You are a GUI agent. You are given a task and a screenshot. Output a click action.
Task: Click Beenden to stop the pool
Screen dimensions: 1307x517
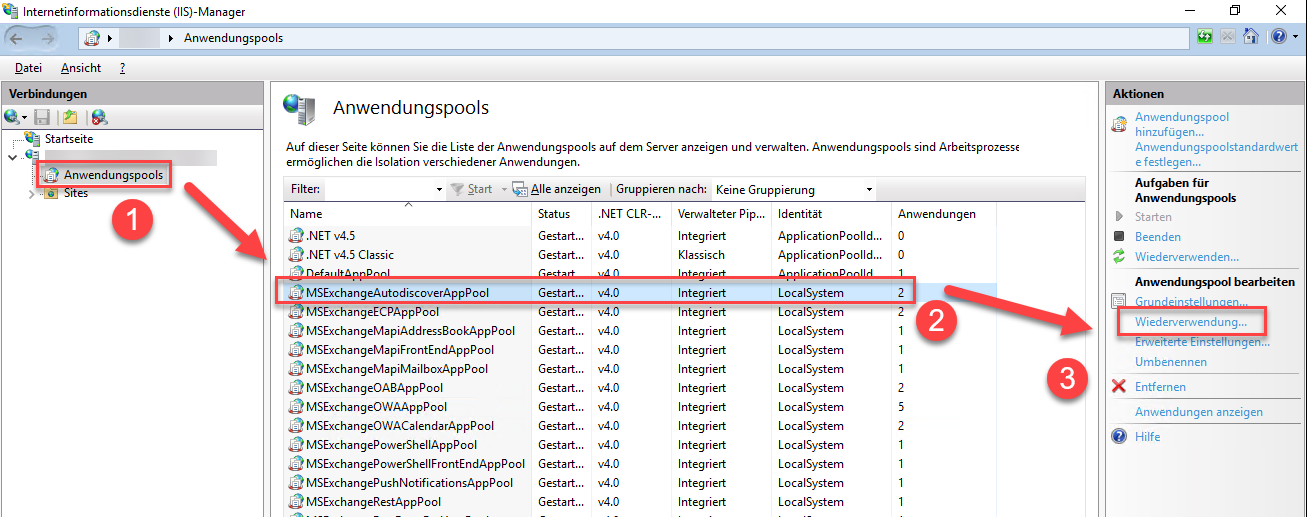pyautogui.click(x=1158, y=237)
